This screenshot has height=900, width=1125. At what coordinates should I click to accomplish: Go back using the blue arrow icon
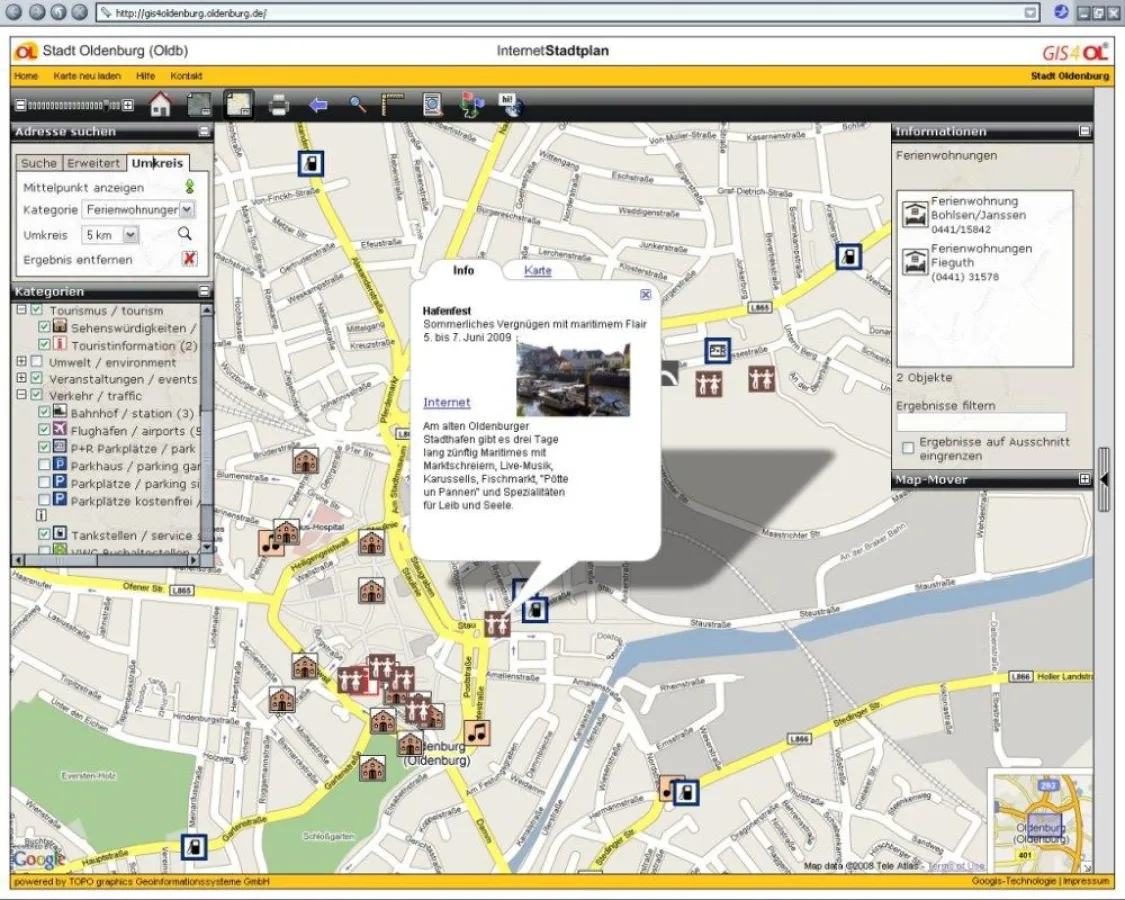(x=318, y=105)
